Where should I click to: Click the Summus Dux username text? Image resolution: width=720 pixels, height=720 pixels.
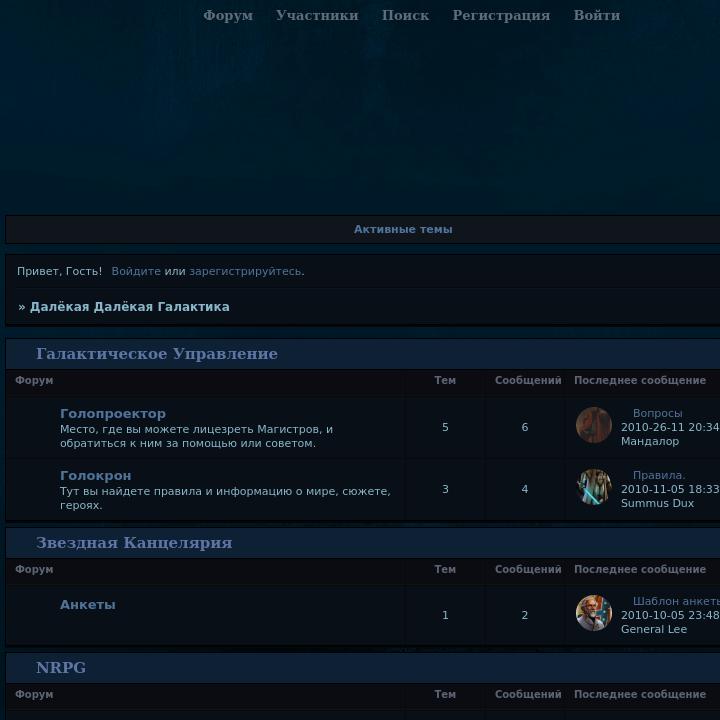657,503
